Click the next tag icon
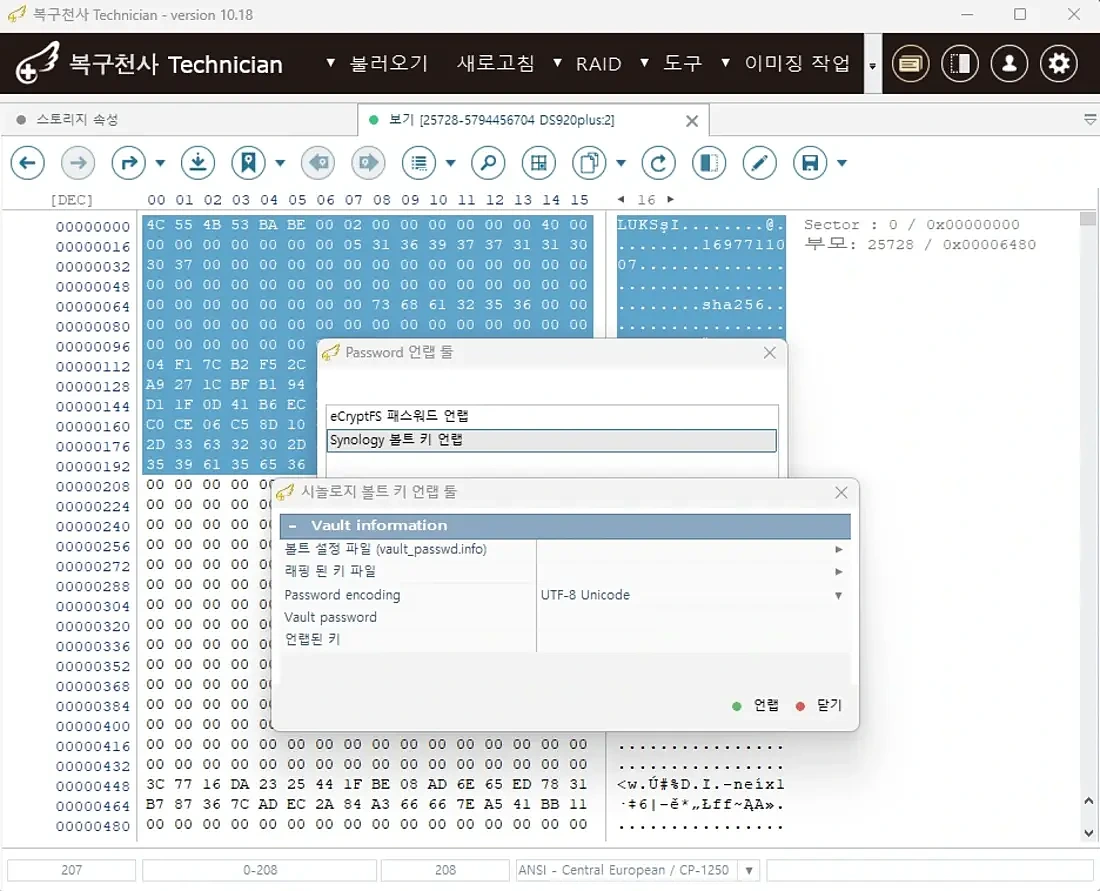The image size is (1100, 891). coord(368,163)
